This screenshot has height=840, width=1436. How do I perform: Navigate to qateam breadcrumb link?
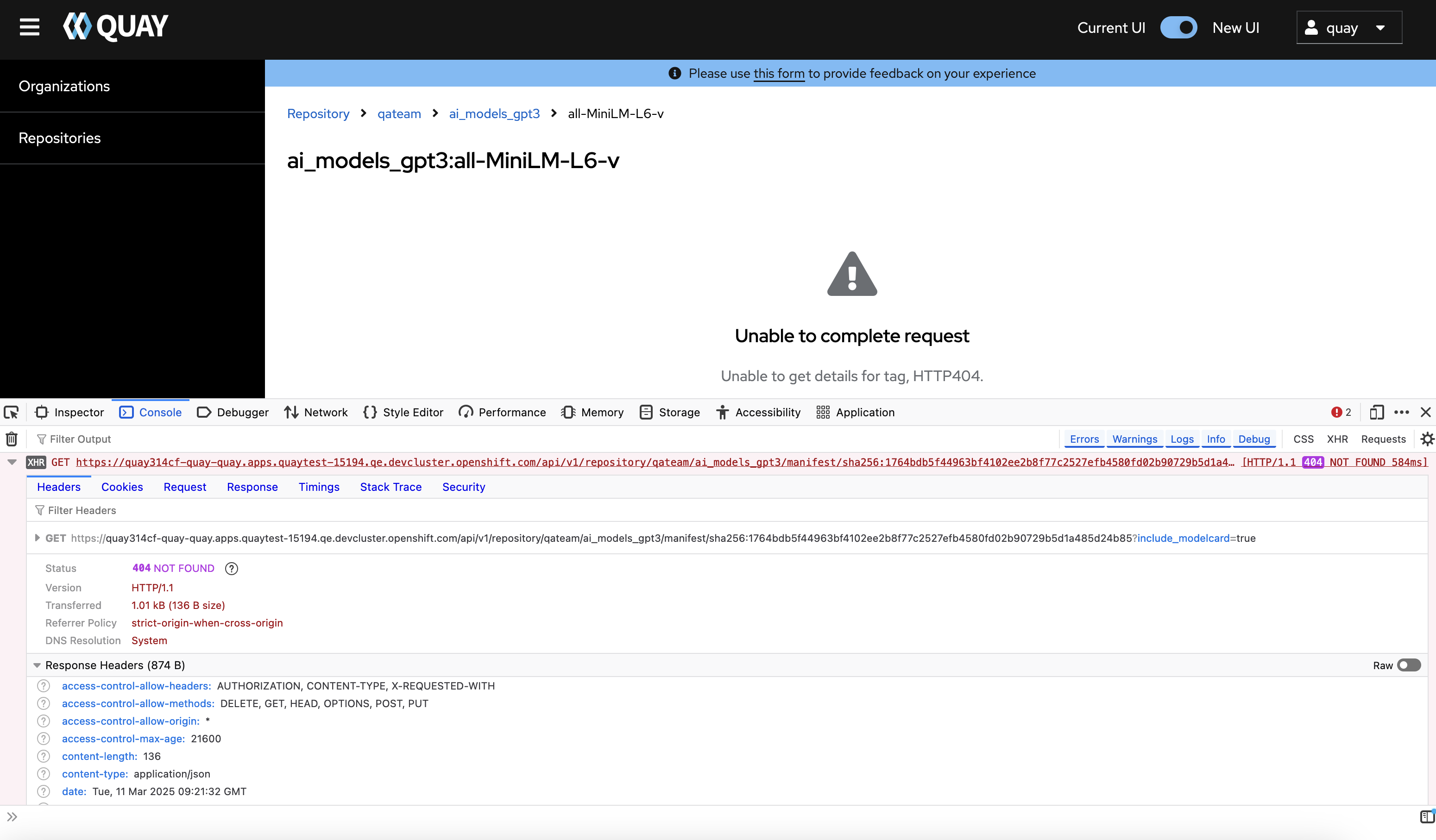click(x=399, y=113)
